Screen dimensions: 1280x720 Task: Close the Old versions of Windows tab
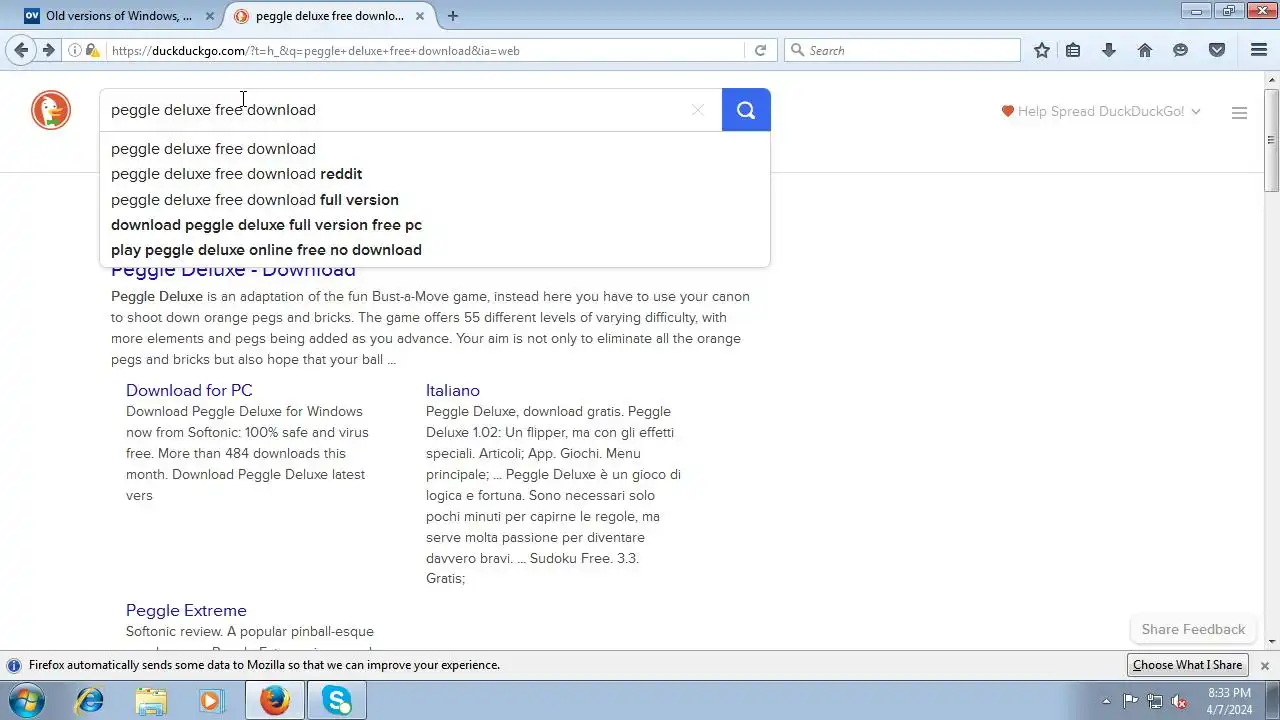[x=209, y=16]
